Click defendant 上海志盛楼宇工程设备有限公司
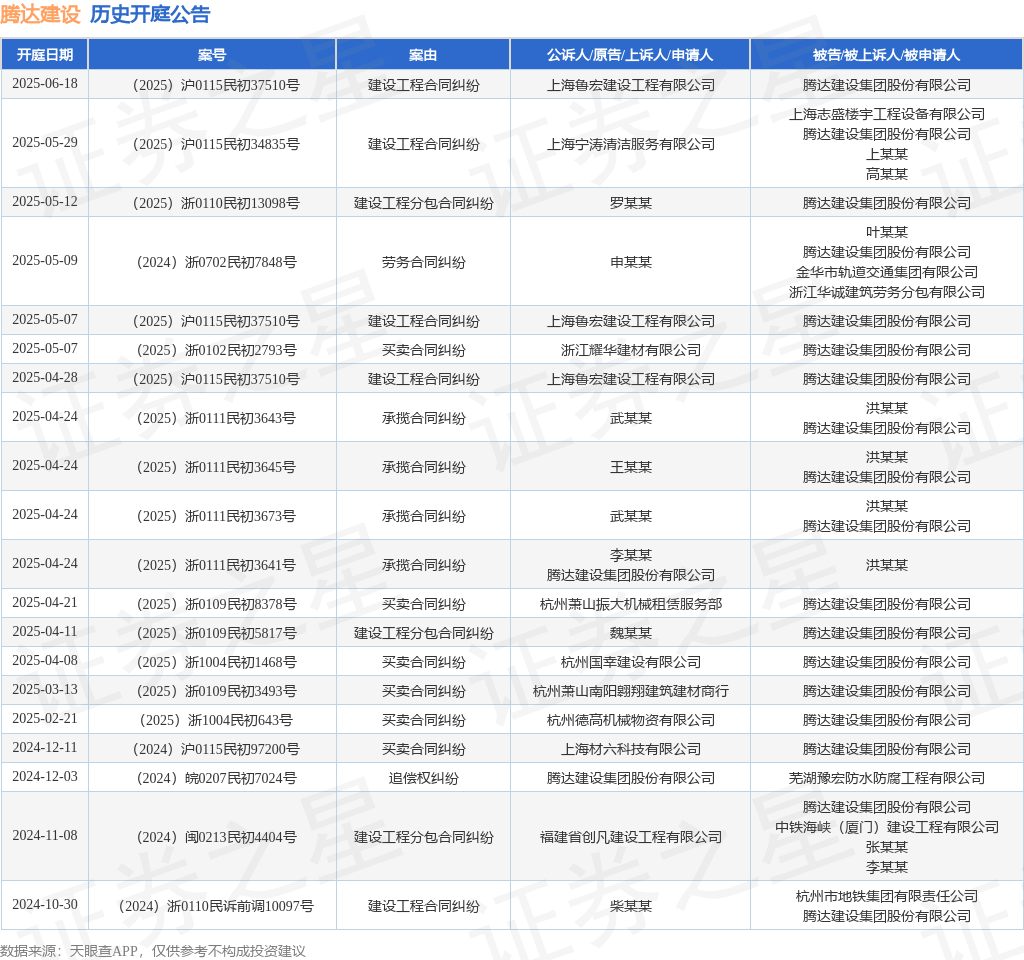Image resolution: width=1024 pixels, height=960 pixels. click(887, 114)
